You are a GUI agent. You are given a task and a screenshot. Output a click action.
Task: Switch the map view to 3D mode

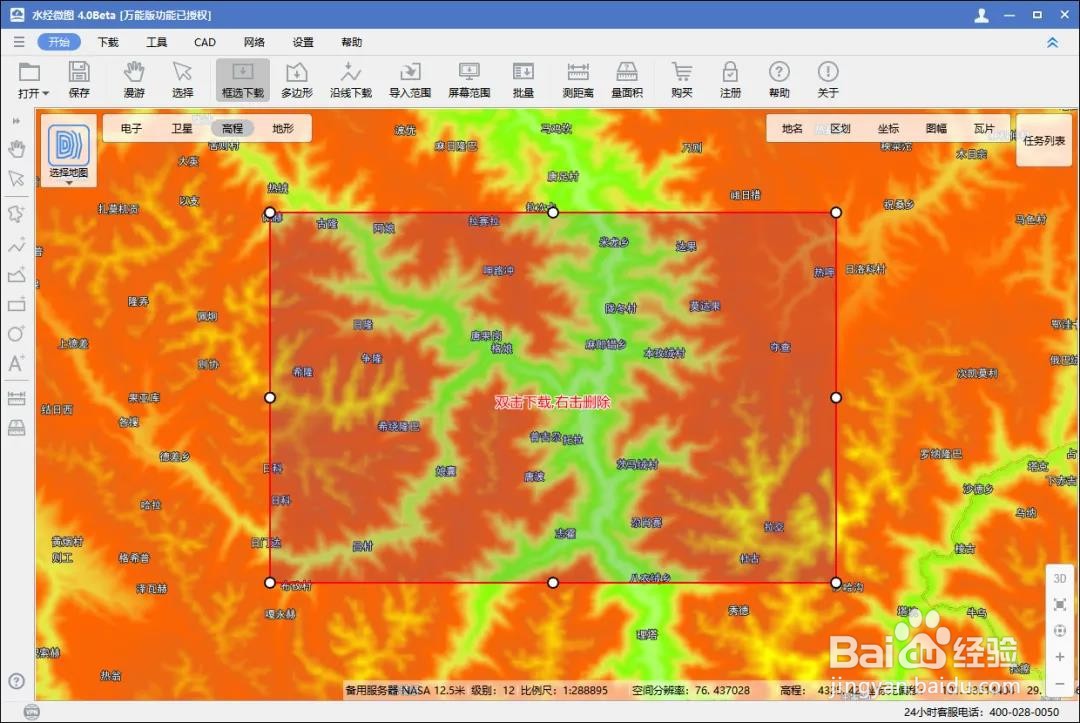point(1059,578)
